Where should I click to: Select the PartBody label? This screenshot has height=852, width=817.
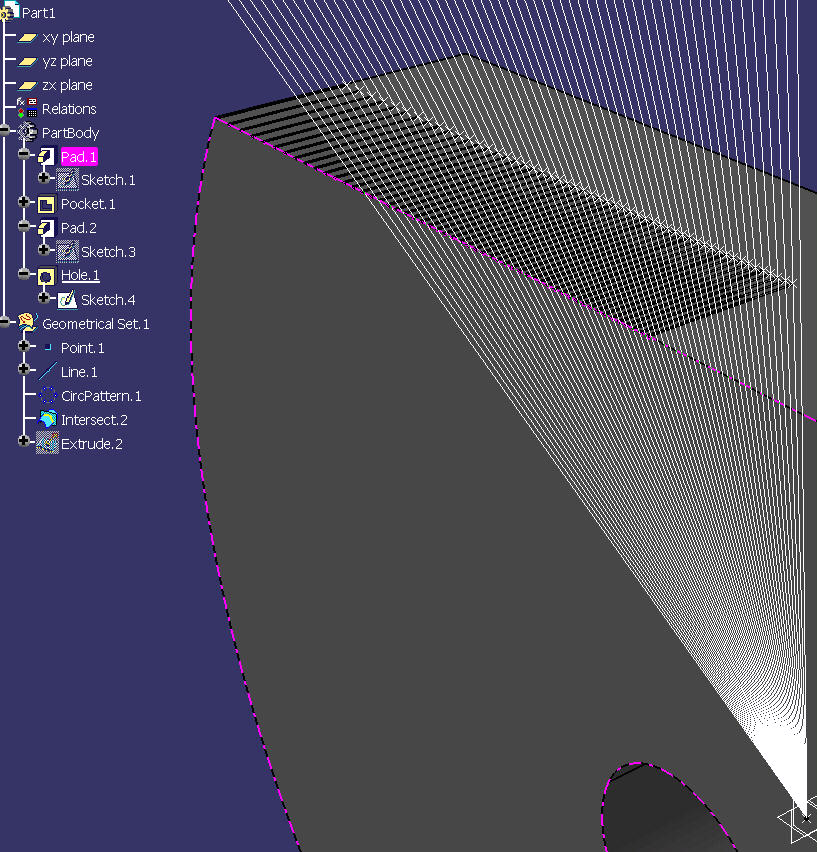(71, 133)
